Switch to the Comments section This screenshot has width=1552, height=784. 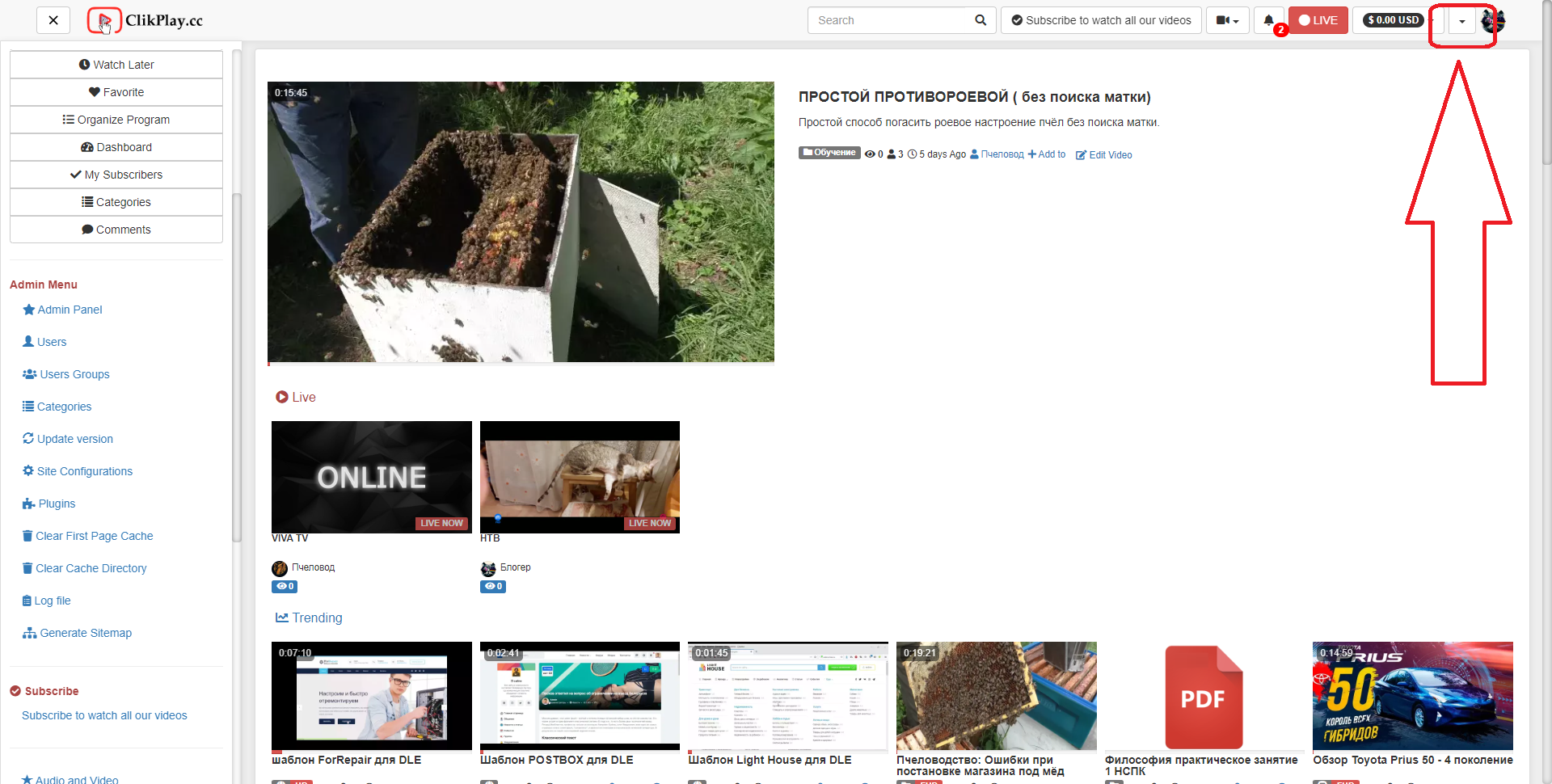[116, 230]
